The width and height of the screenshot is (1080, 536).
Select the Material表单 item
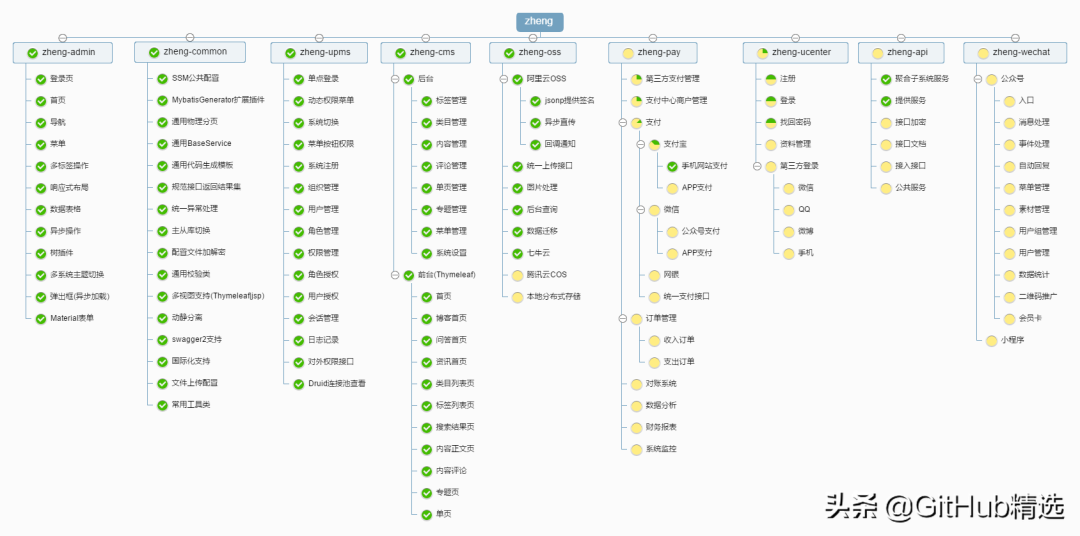pyautogui.click(x=65, y=318)
